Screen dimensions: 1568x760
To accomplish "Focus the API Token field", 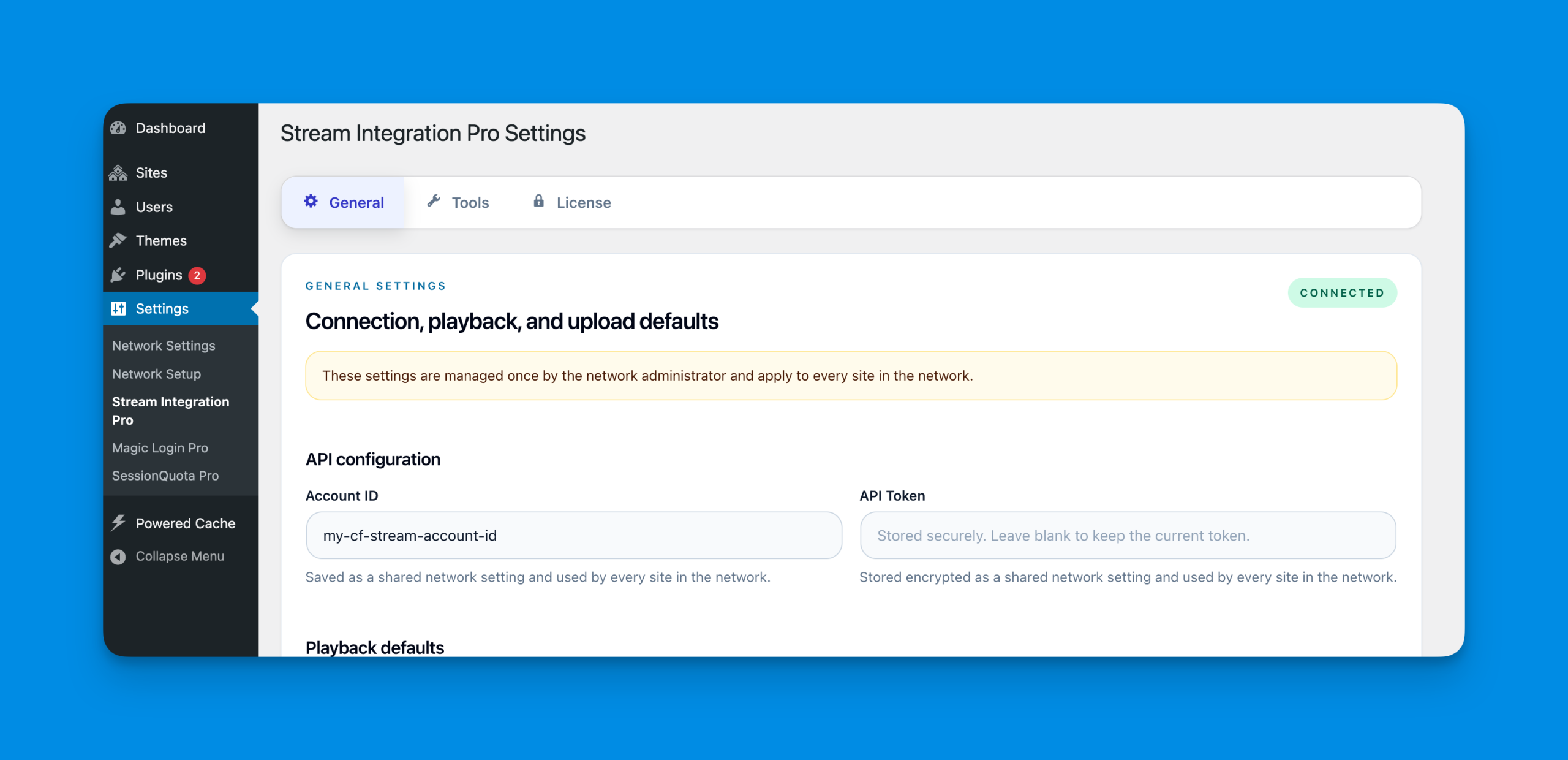I will click(1128, 536).
